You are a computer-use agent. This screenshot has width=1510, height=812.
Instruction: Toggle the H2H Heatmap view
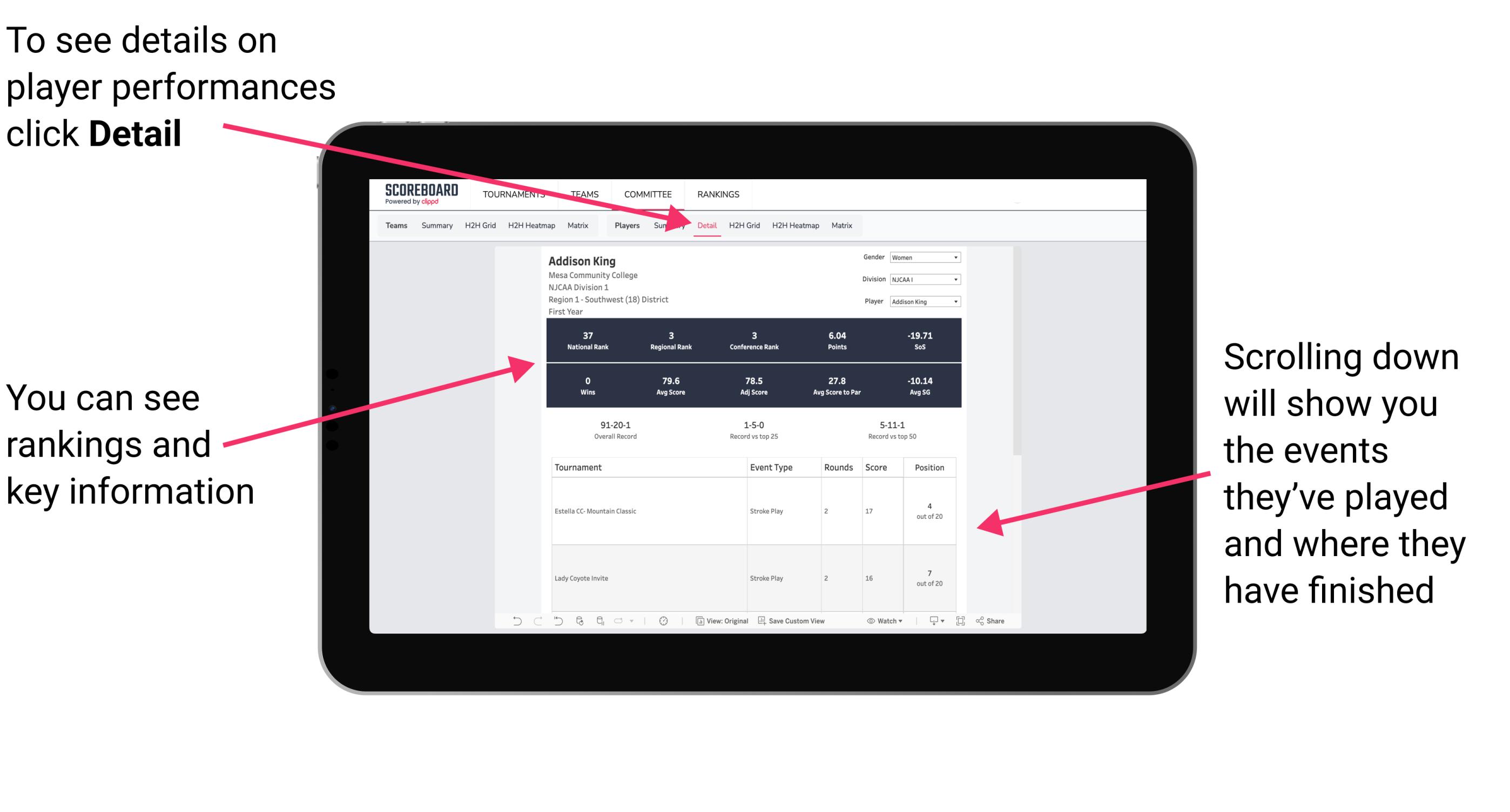click(796, 226)
